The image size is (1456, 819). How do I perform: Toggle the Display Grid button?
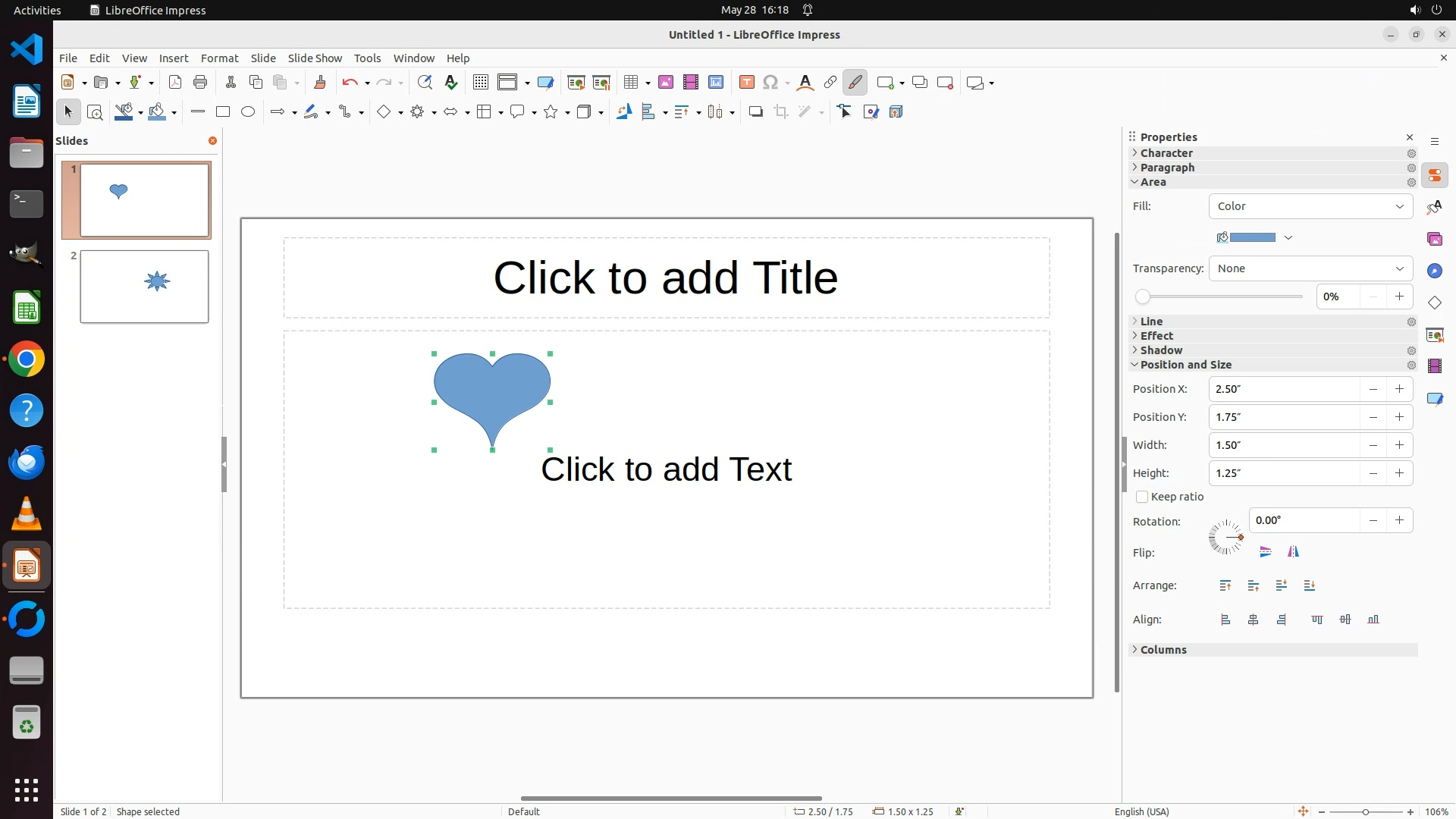point(480,83)
